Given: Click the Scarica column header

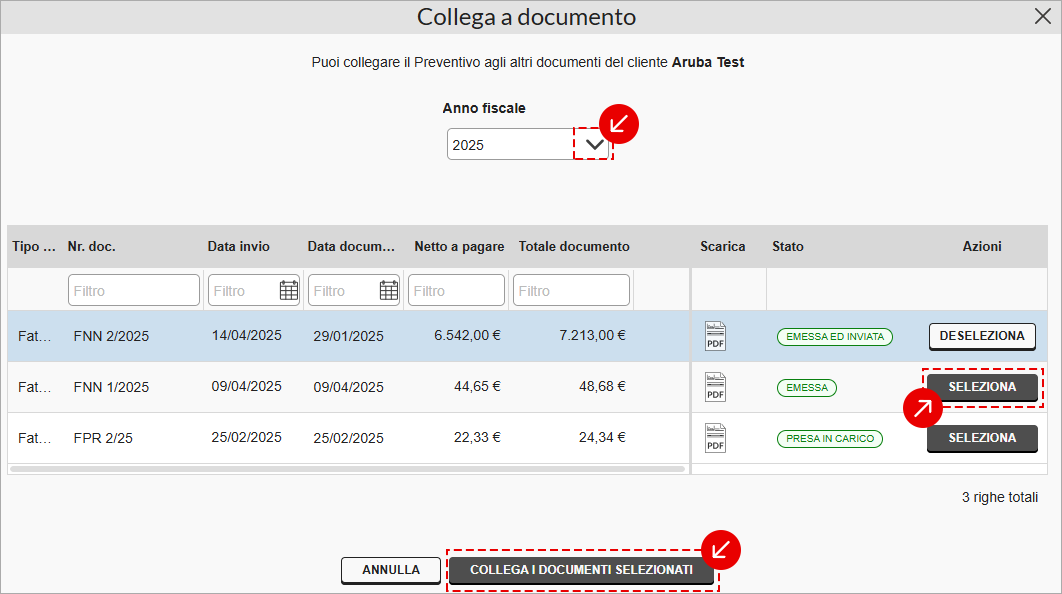Looking at the screenshot, I should (x=723, y=247).
